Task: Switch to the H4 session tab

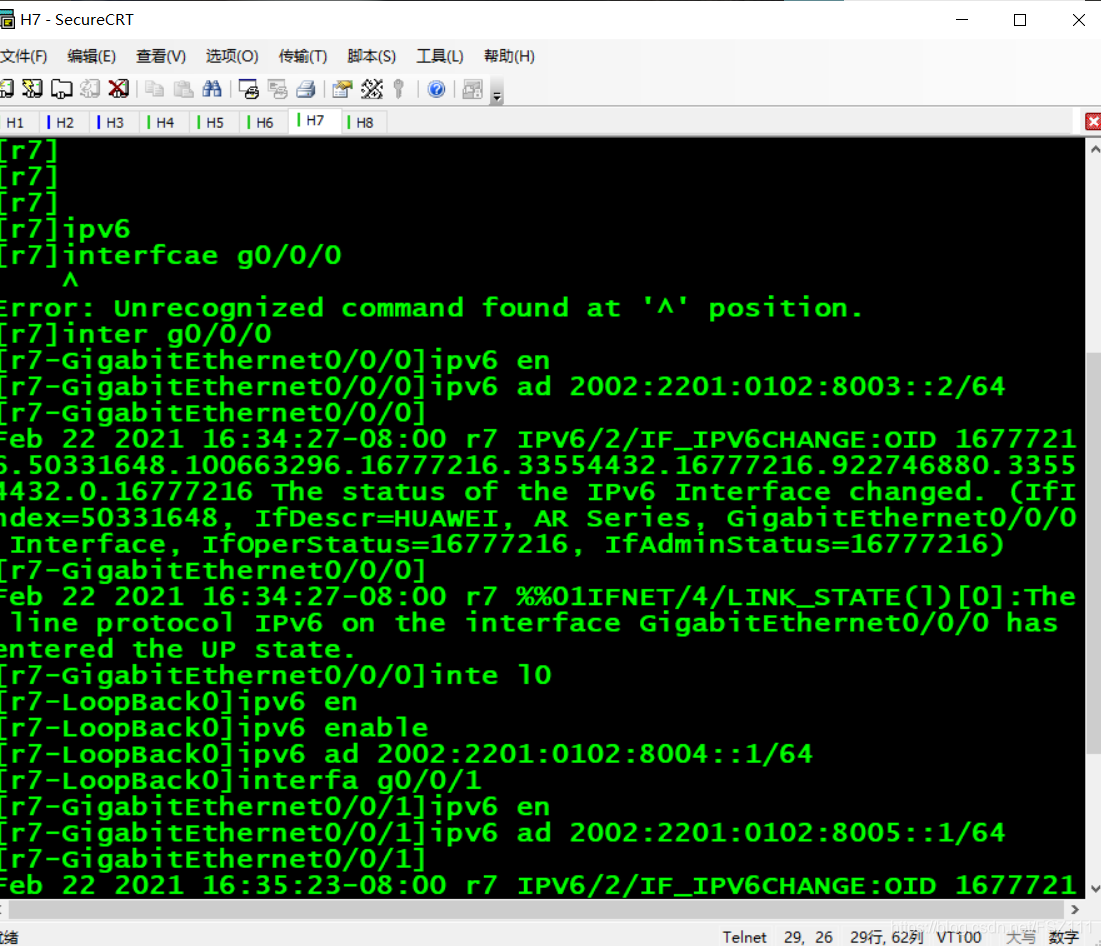Action: click(164, 122)
